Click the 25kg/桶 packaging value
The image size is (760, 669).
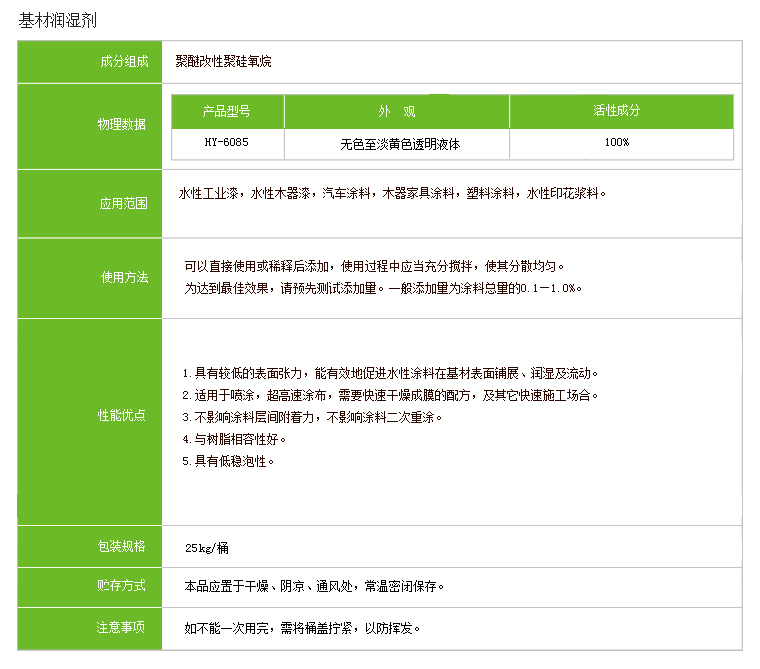[x=207, y=547]
